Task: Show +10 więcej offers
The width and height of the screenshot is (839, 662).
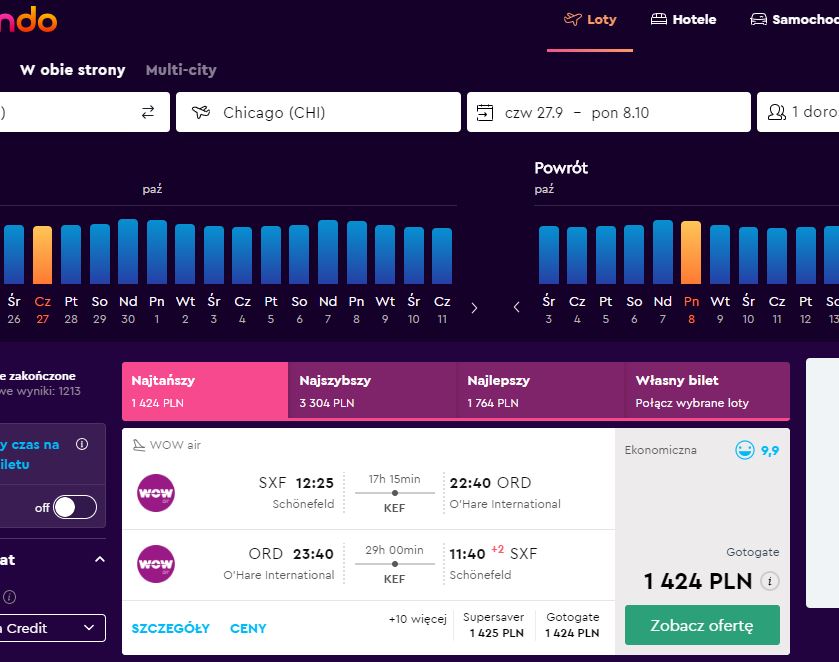Action: click(417, 619)
